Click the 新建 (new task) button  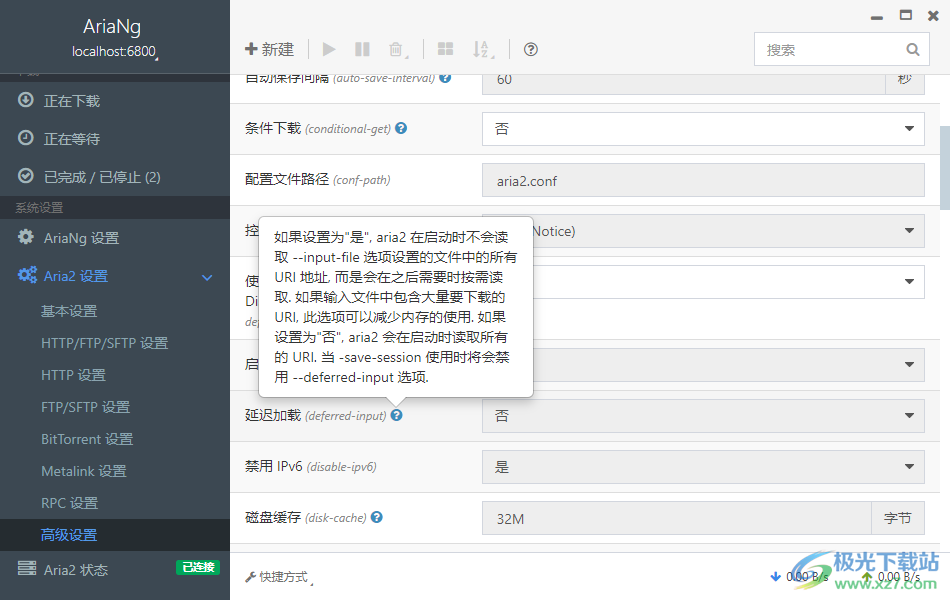pyautogui.click(x=270, y=49)
